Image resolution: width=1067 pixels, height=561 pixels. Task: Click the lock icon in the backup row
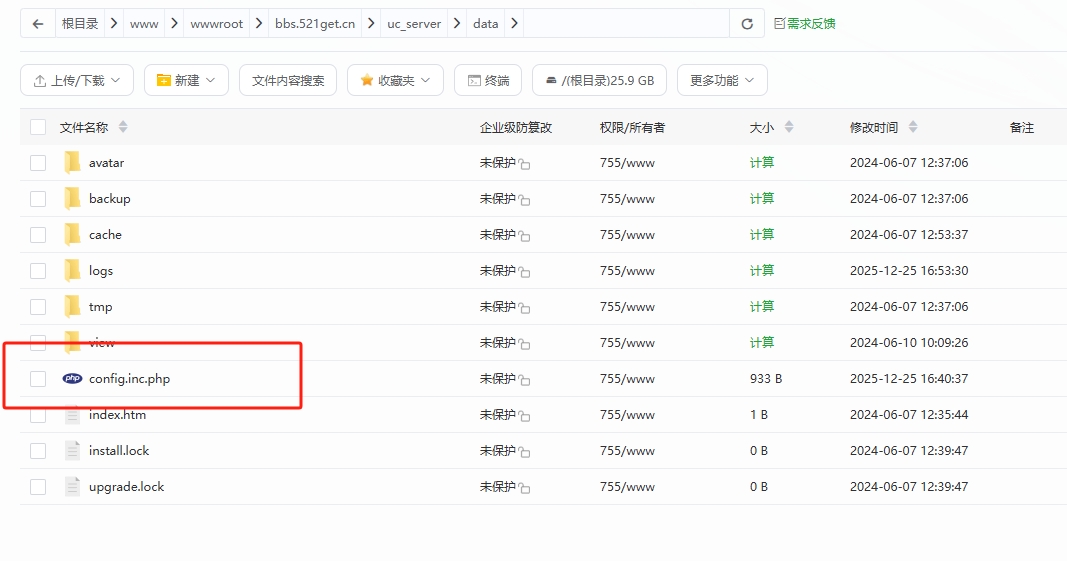coord(524,200)
